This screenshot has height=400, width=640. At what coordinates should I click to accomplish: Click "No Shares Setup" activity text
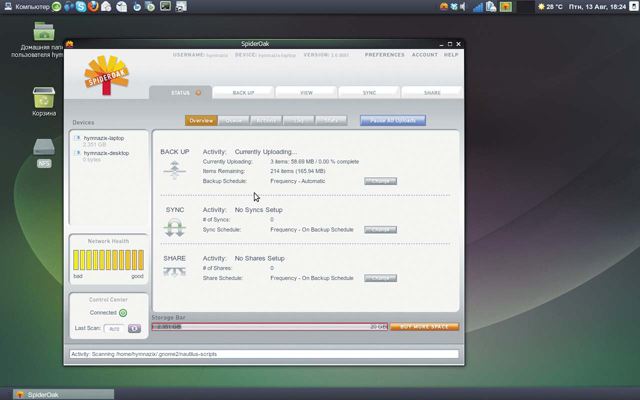coord(260,258)
